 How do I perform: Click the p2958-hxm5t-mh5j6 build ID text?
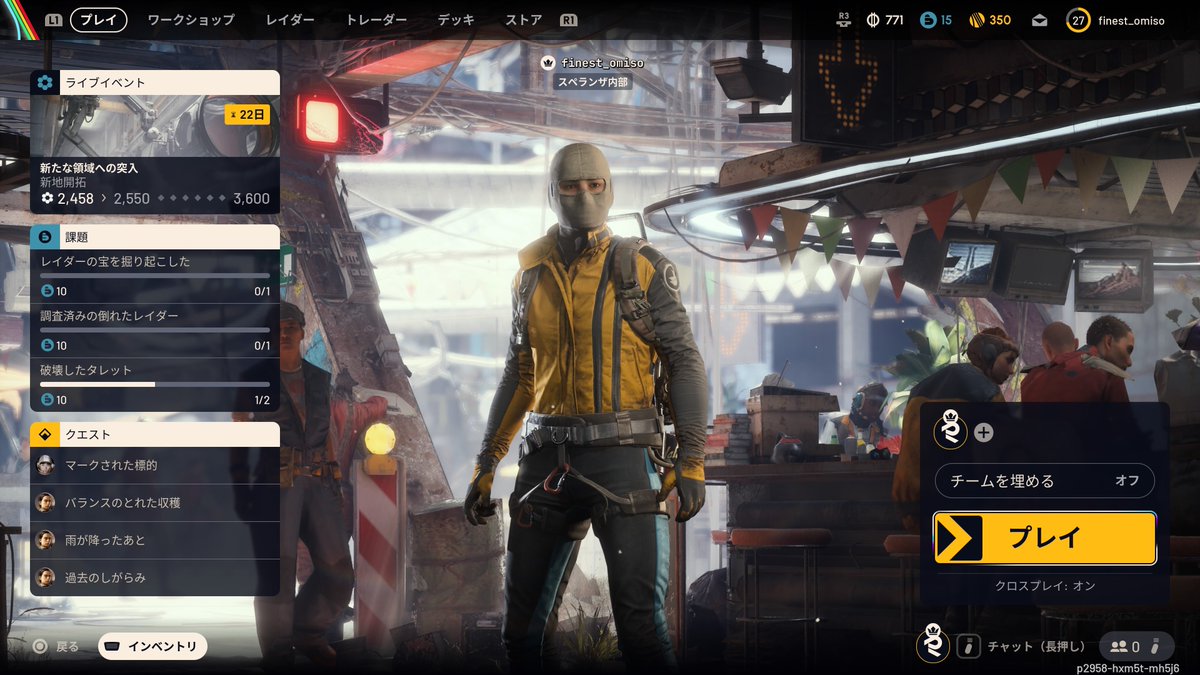pos(1128,667)
